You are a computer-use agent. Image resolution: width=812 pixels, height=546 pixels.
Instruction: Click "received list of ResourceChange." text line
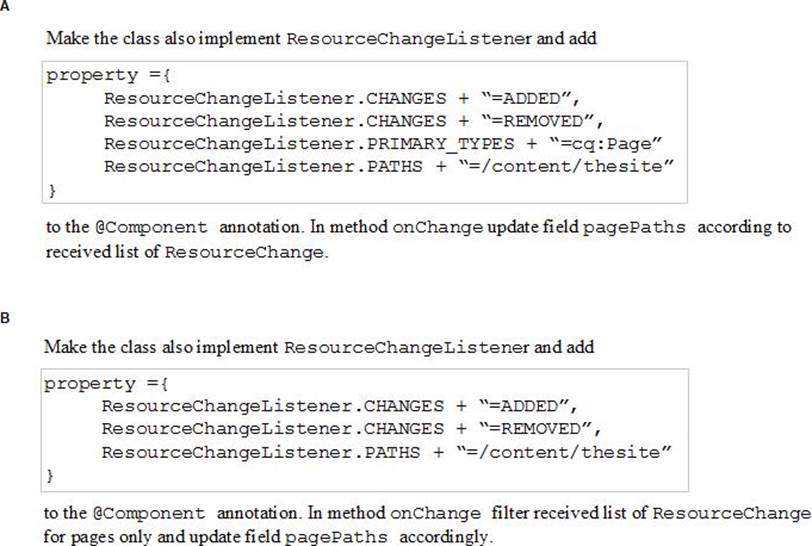(186, 252)
